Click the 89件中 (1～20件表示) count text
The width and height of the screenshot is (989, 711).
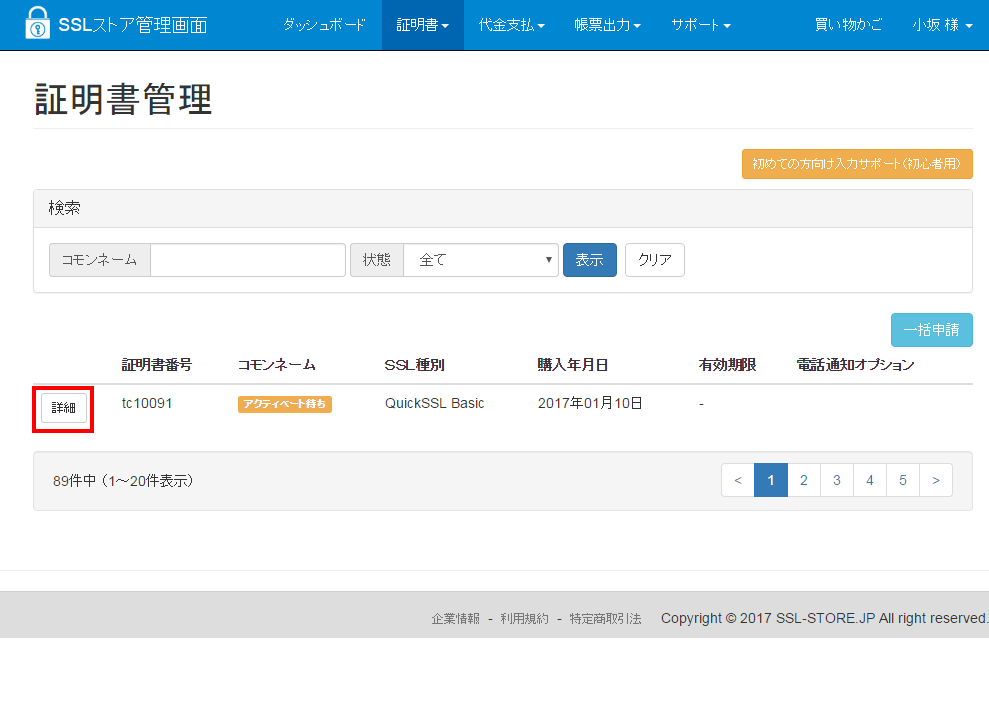(x=123, y=481)
